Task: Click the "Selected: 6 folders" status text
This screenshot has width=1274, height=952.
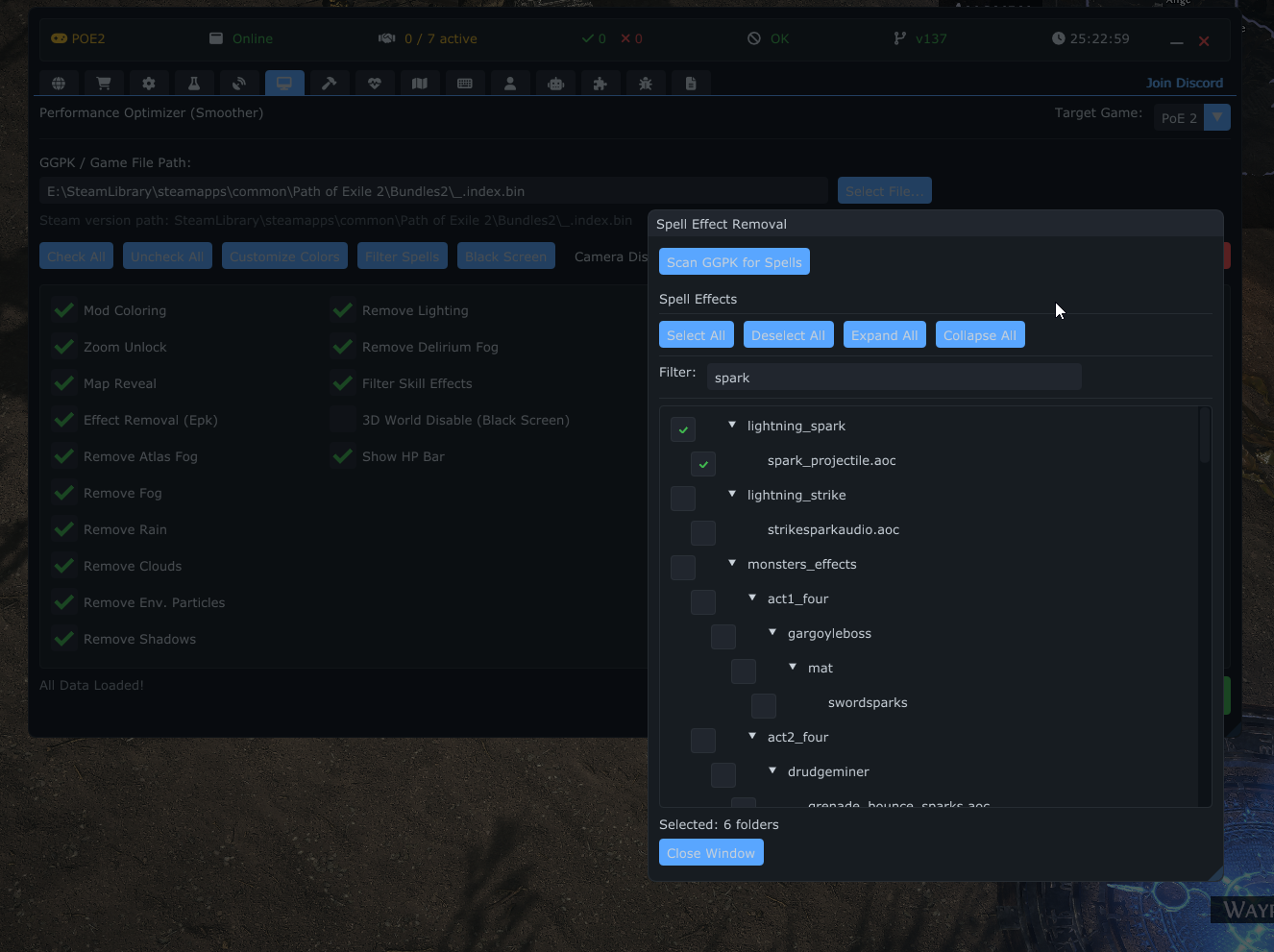Action: coord(719,824)
